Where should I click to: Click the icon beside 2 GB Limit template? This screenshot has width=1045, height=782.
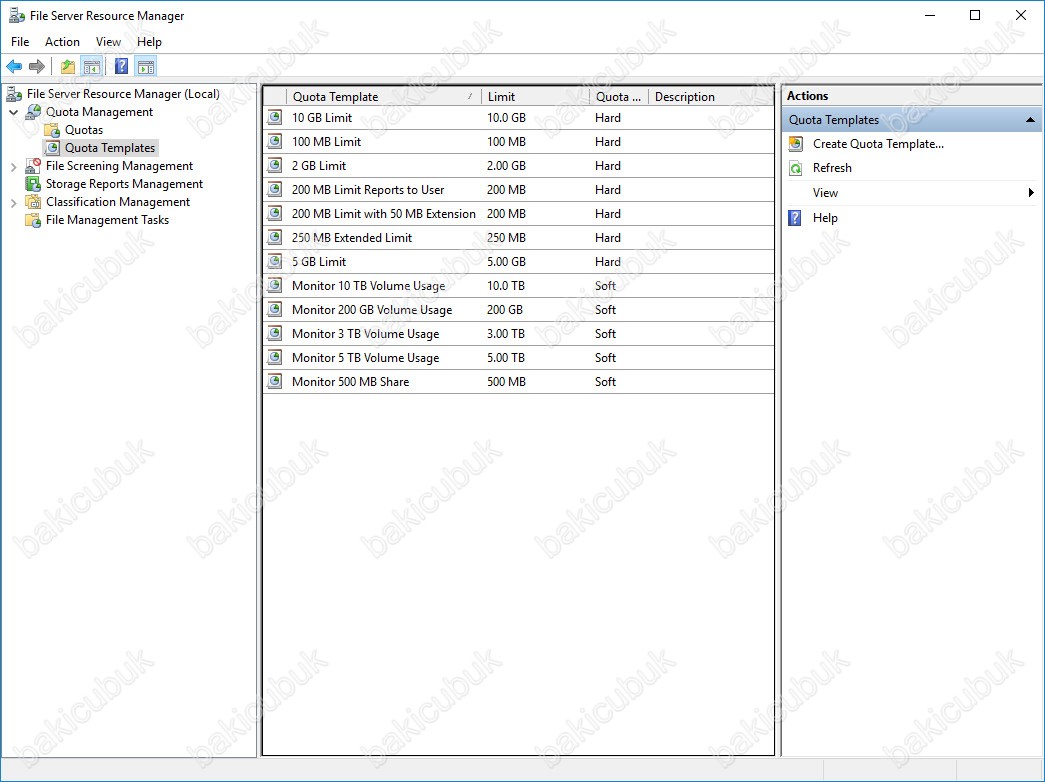pyautogui.click(x=275, y=166)
